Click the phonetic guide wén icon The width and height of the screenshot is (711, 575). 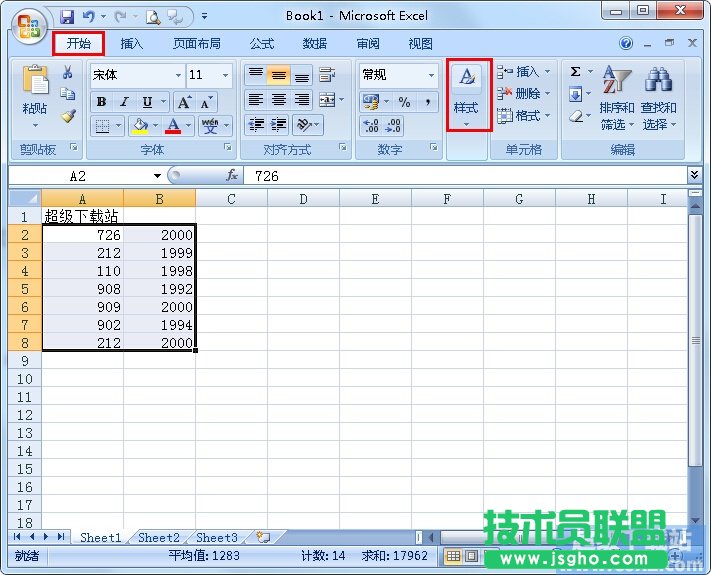[210, 126]
